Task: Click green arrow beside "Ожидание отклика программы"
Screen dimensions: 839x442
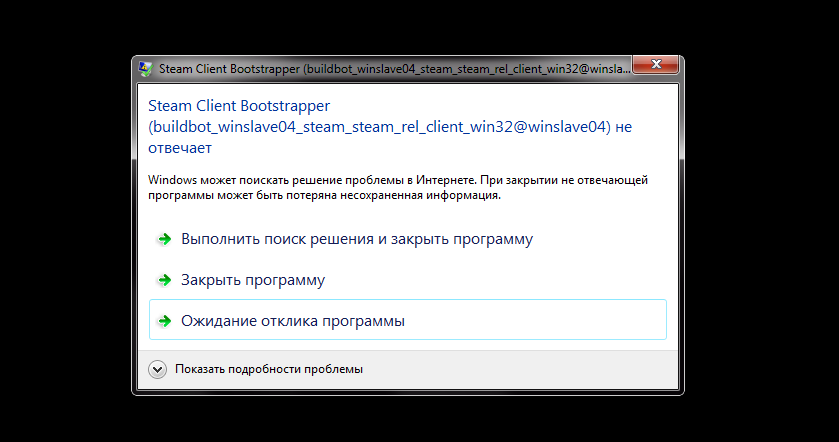Action: (164, 321)
